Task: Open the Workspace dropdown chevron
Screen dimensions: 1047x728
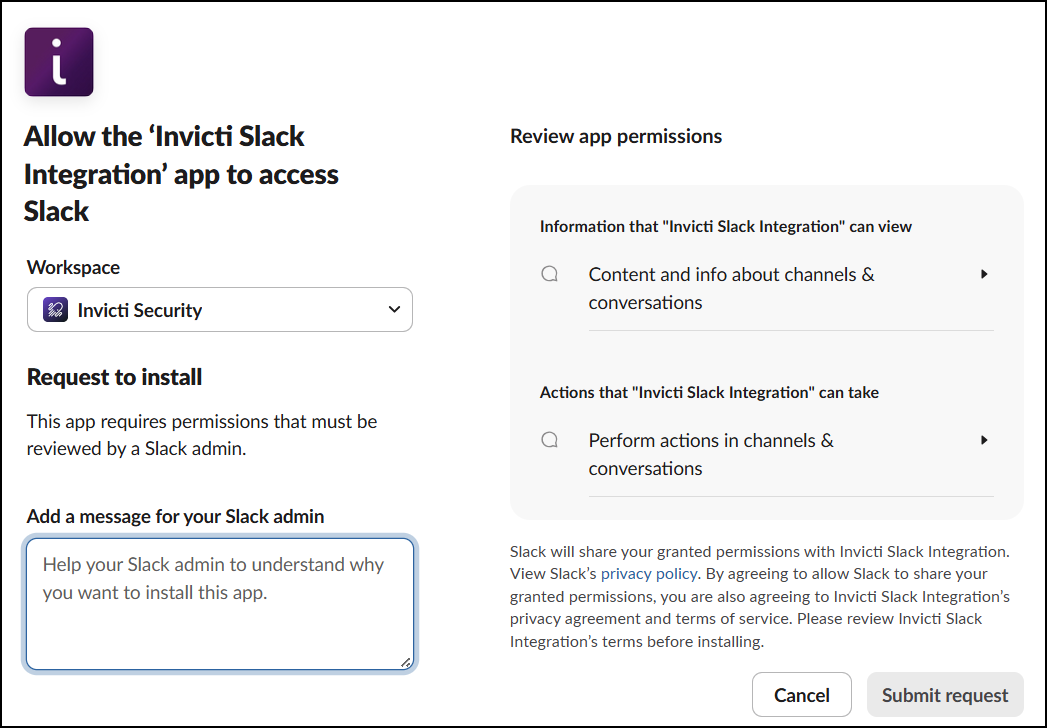Action: (394, 310)
